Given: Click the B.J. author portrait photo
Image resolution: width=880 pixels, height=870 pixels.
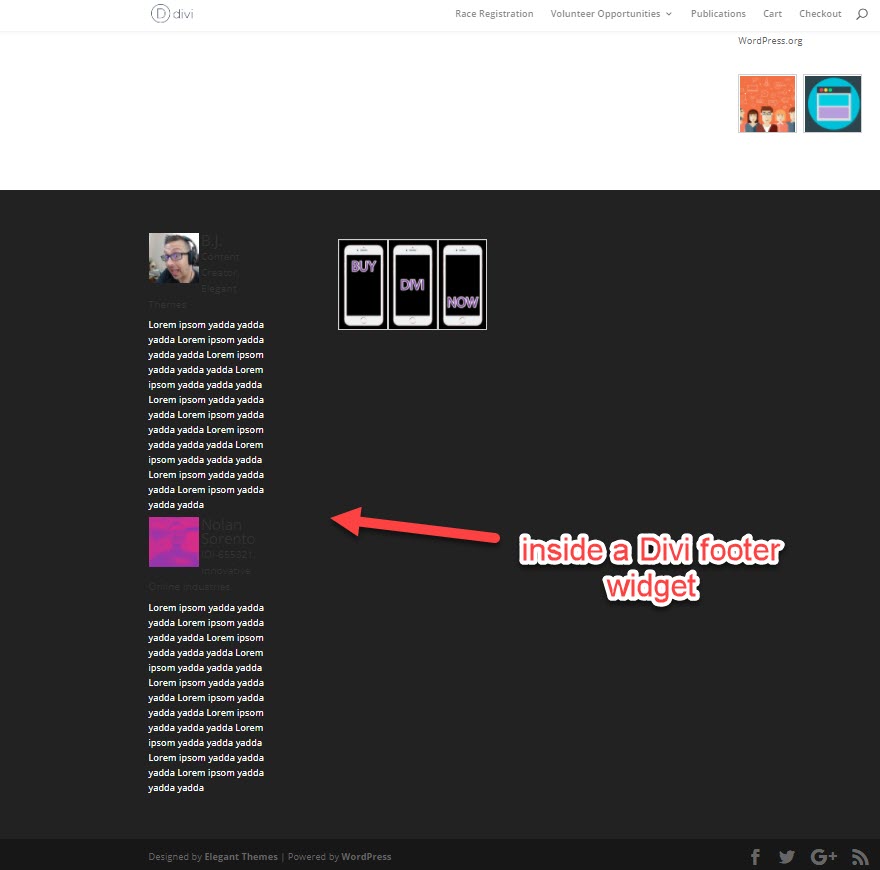Looking at the screenshot, I should pyautogui.click(x=173, y=258).
